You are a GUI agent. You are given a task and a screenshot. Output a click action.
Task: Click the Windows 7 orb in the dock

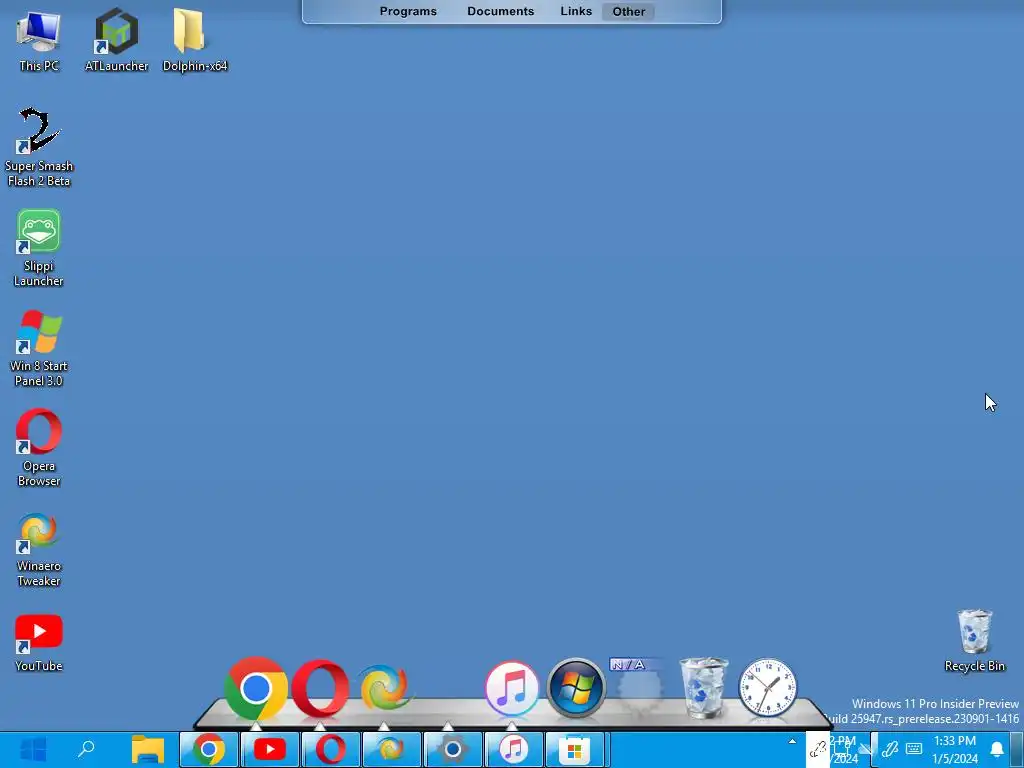[x=576, y=688]
